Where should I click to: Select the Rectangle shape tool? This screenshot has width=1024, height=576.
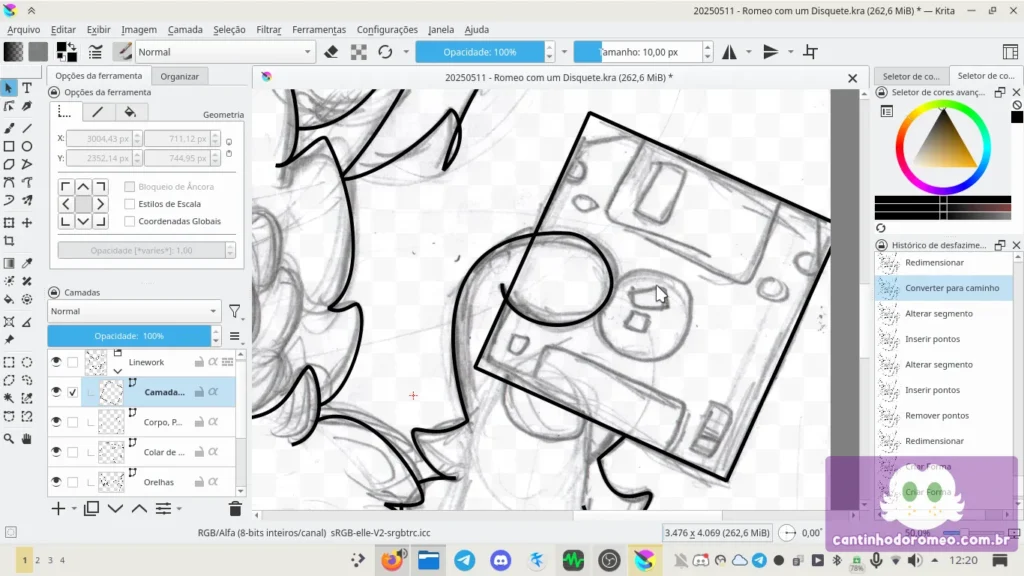coord(9,146)
